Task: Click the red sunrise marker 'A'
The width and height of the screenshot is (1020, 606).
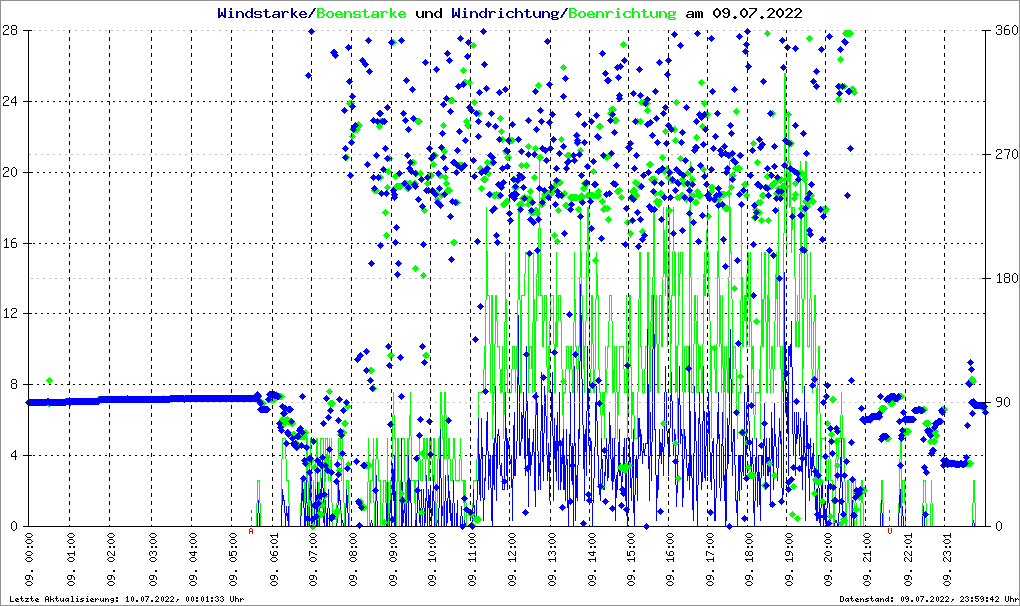Action: tap(251, 532)
